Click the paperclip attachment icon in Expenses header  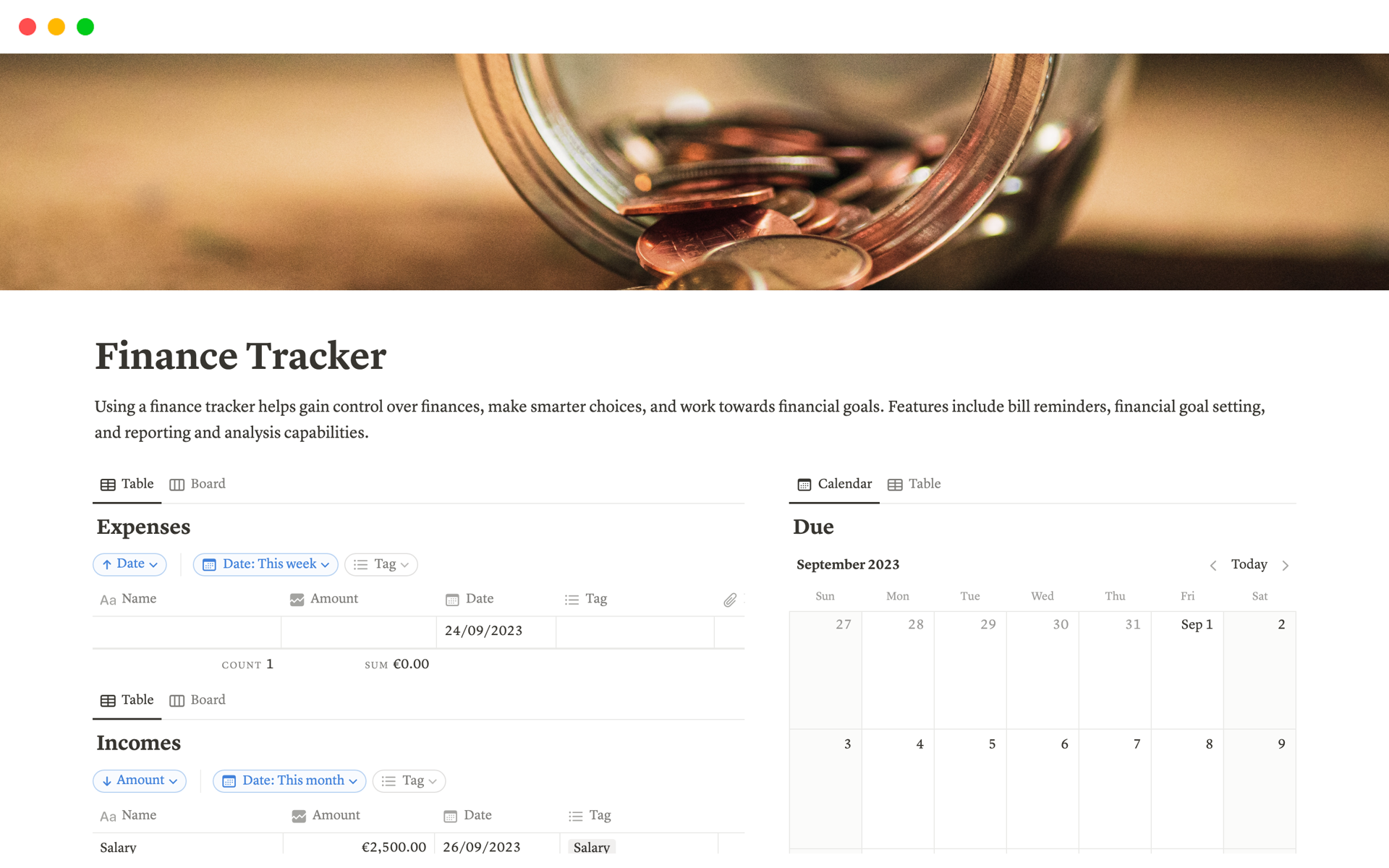click(729, 599)
